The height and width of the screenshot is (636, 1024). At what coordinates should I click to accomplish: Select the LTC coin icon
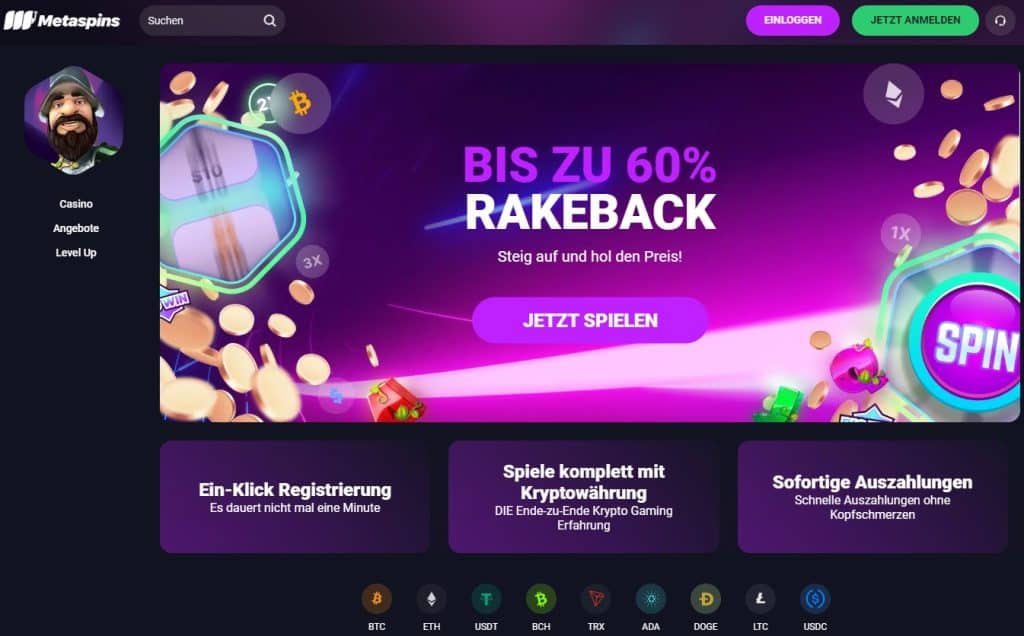(x=760, y=599)
